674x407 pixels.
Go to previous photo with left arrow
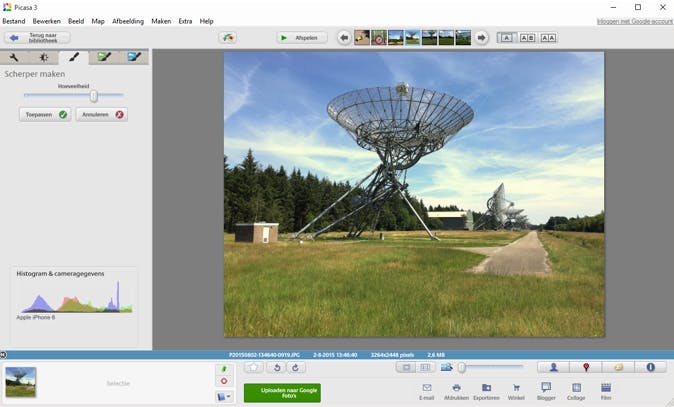[344, 38]
